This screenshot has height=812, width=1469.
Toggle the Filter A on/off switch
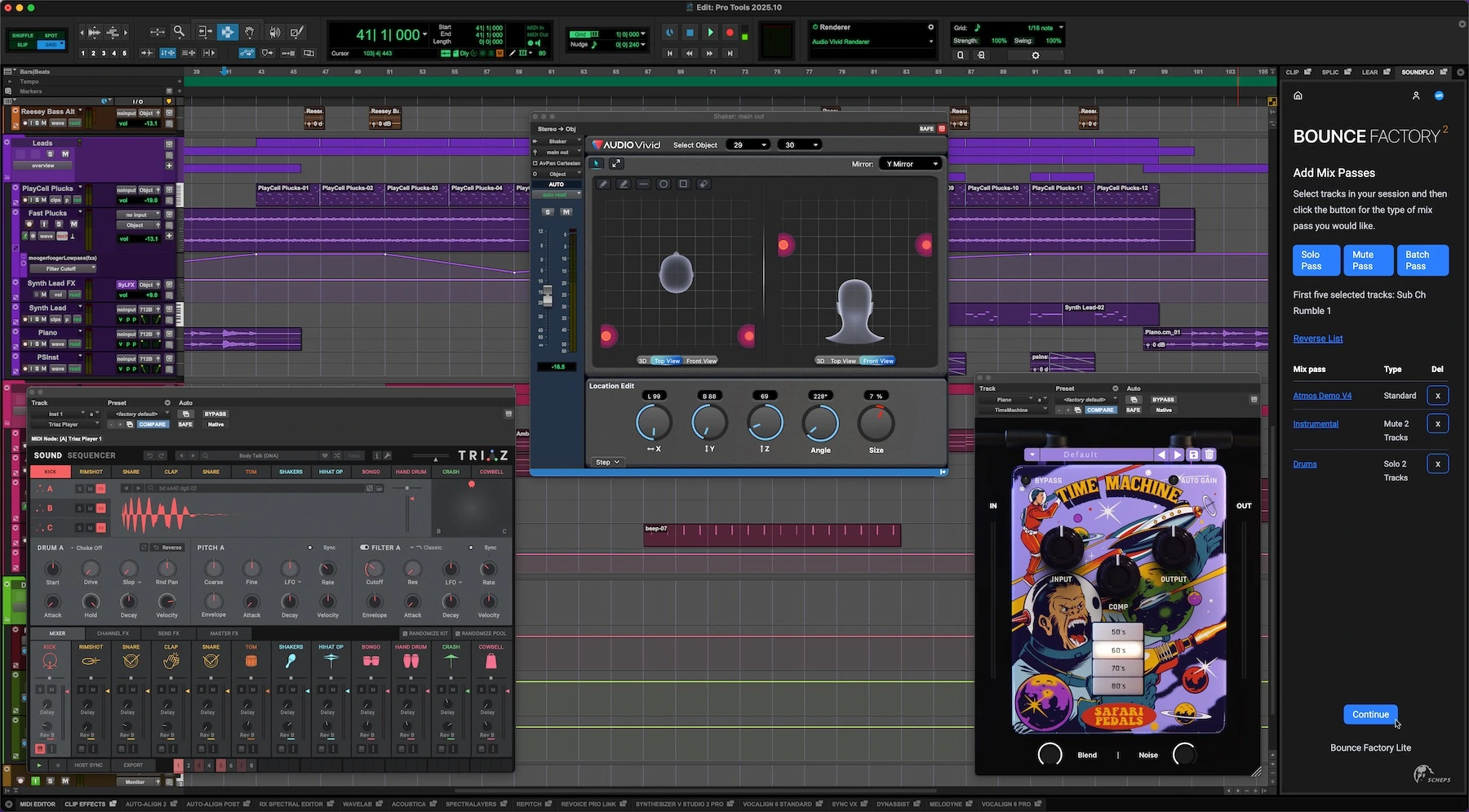pyautogui.click(x=364, y=548)
